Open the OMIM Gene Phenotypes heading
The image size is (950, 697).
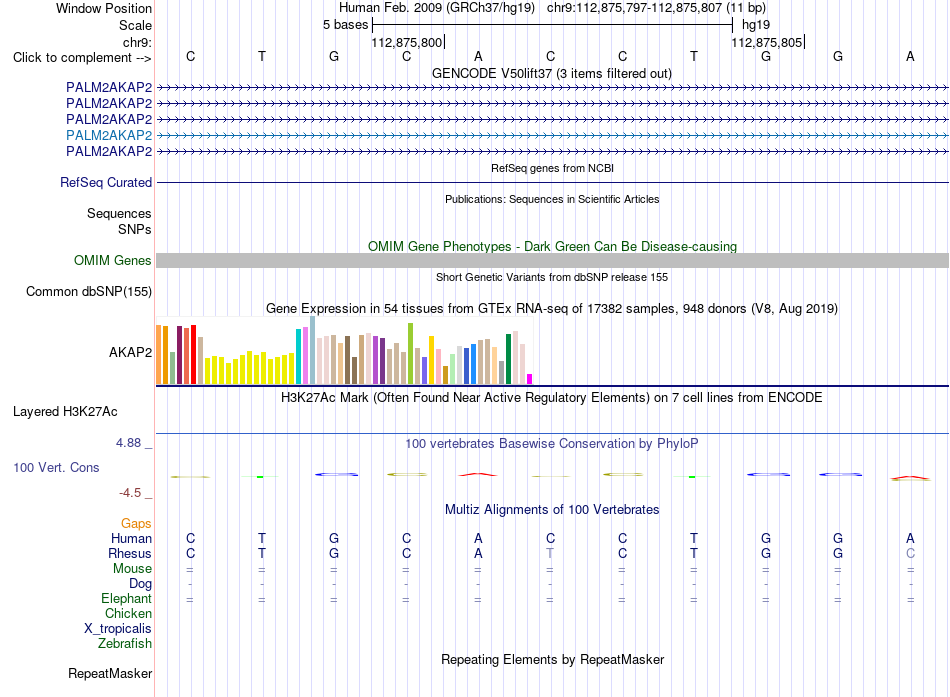(x=552, y=246)
